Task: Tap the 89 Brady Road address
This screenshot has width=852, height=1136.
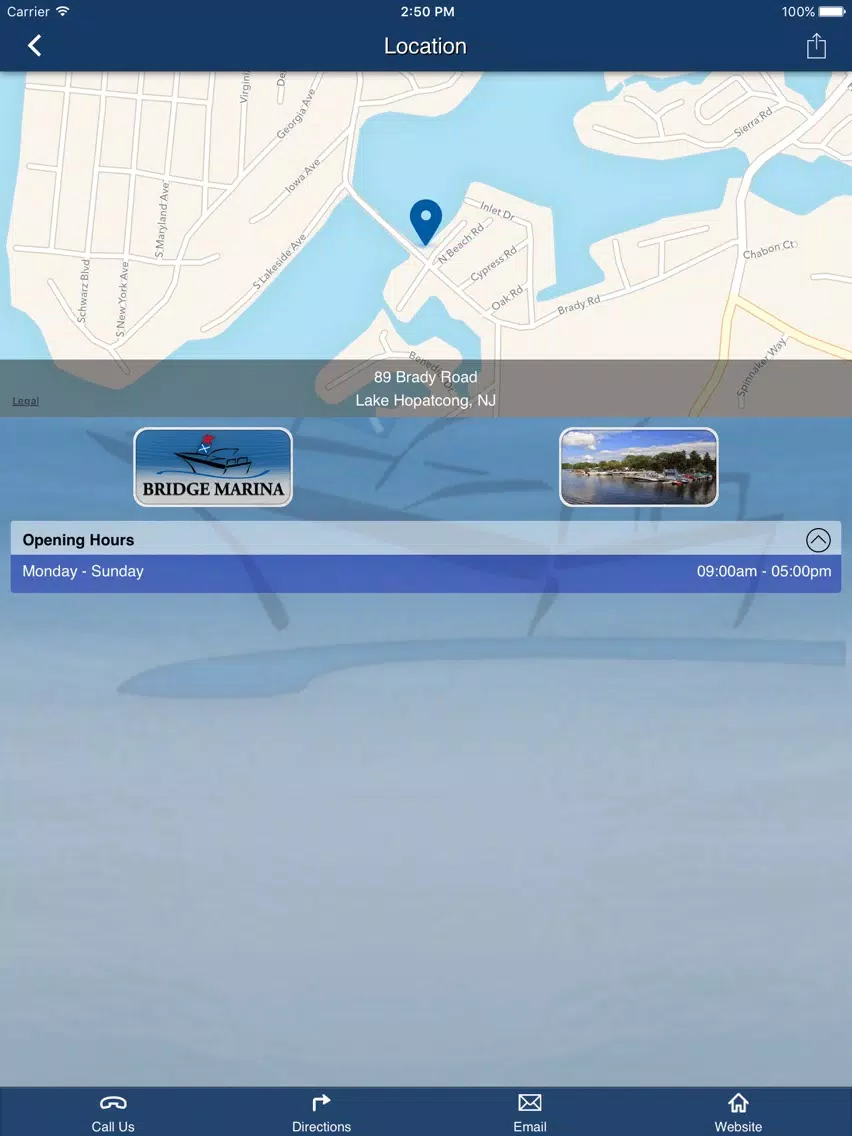Action: click(425, 377)
